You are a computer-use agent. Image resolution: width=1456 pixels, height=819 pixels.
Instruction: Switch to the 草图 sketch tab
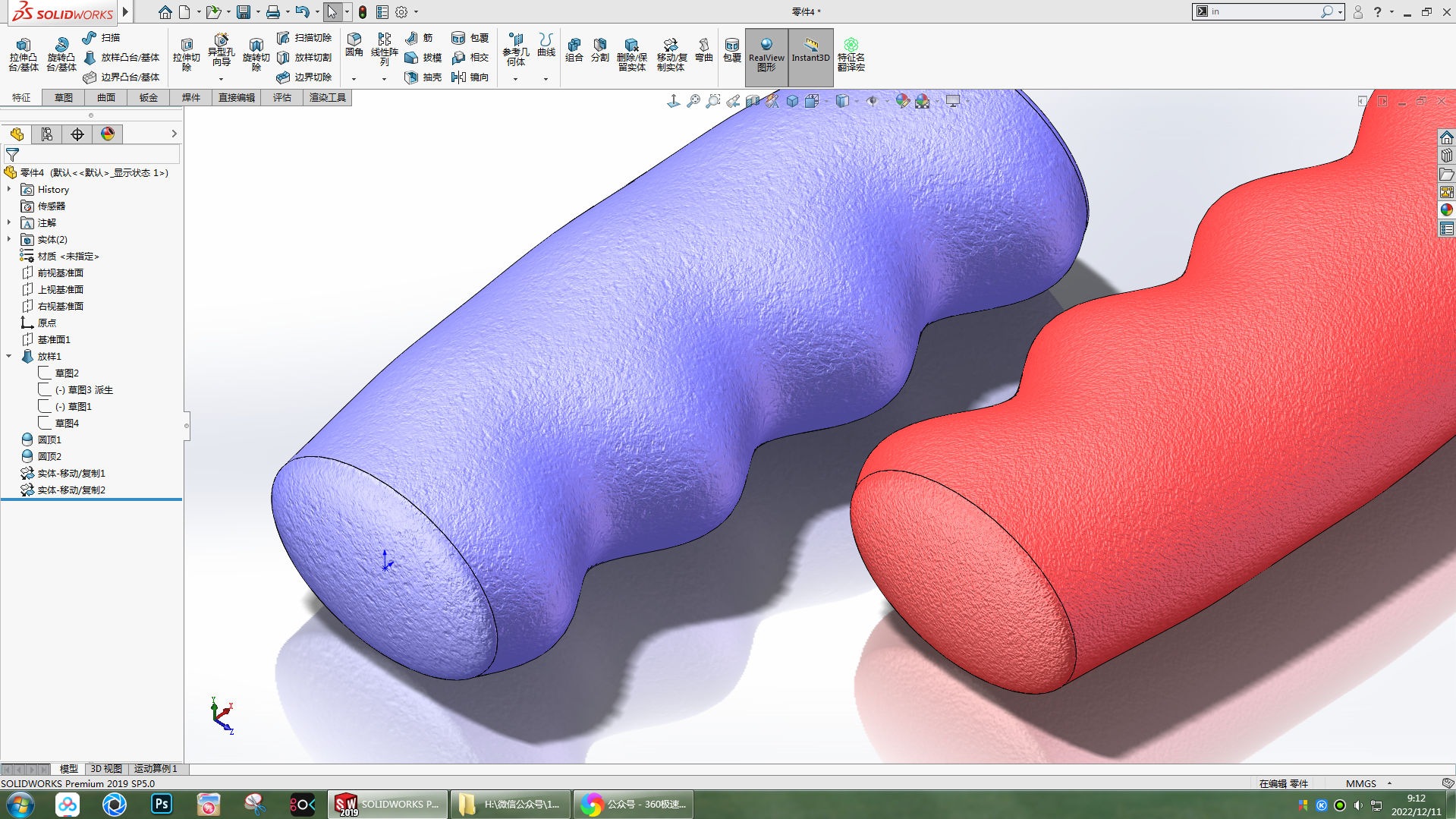point(64,98)
